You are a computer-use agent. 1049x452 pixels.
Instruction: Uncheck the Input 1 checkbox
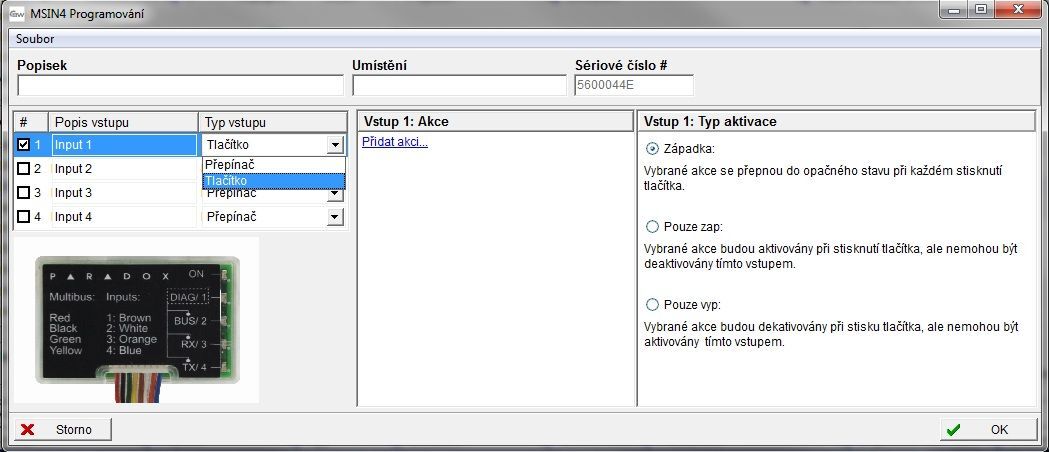pyautogui.click(x=24, y=144)
